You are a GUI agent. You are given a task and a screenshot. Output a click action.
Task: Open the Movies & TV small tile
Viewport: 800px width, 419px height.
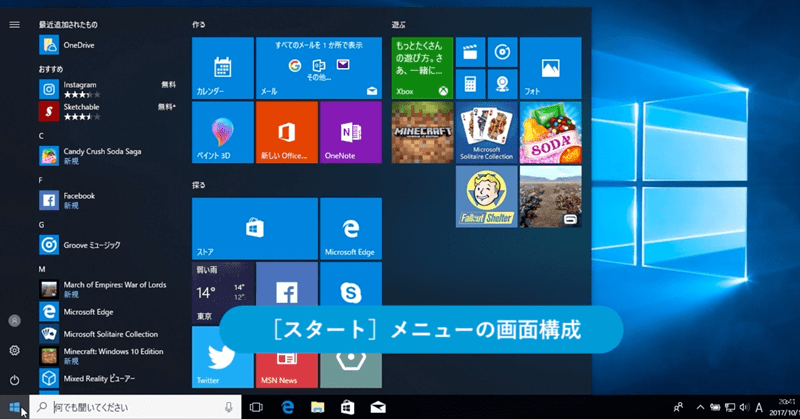click(x=470, y=52)
